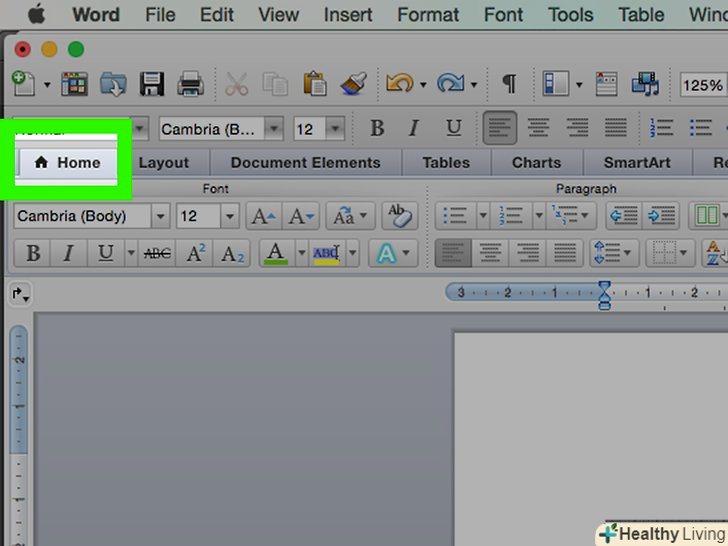This screenshot has width=728, height=546.
Task: Click the Sort A to Z icon
Action: [x=715, y=253]
